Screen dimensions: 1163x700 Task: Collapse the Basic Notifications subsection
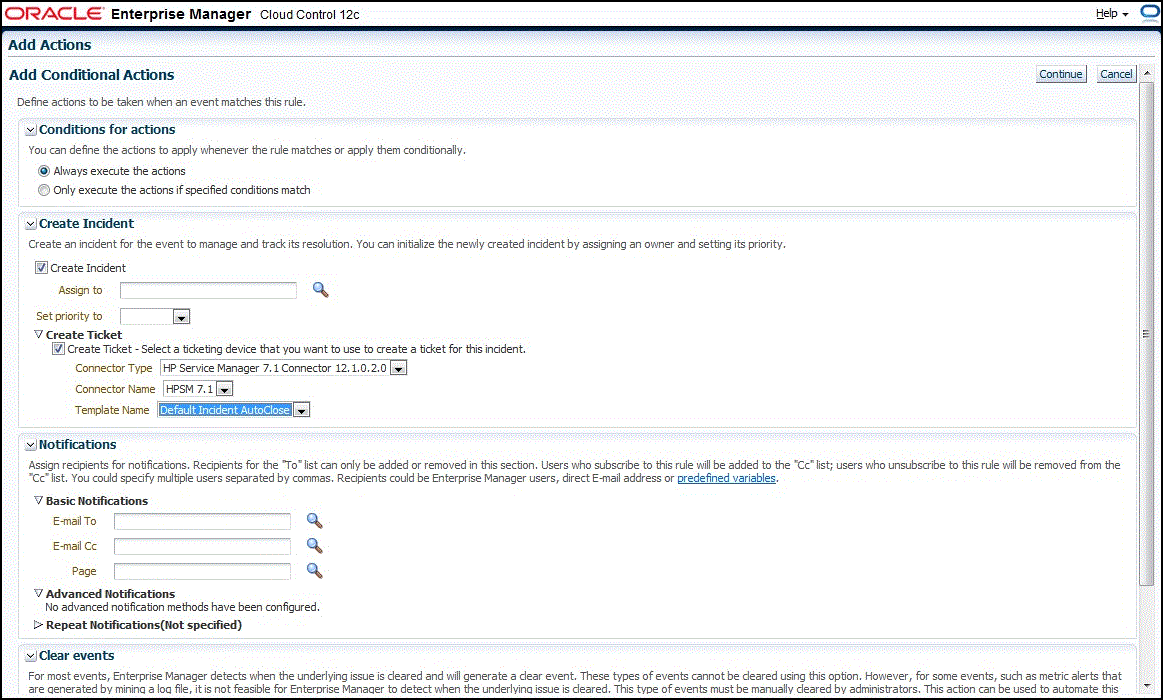tap(39, 501)
